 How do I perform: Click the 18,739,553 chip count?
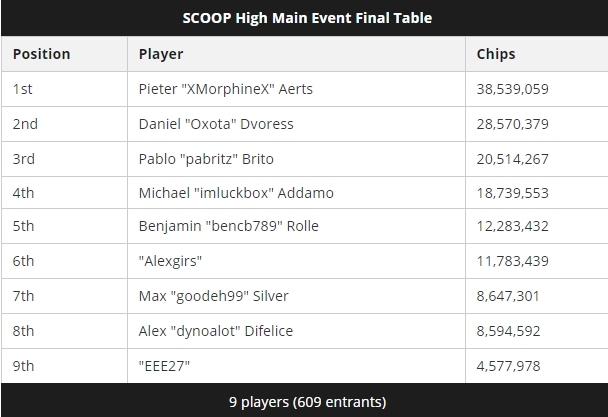(512, 193)
